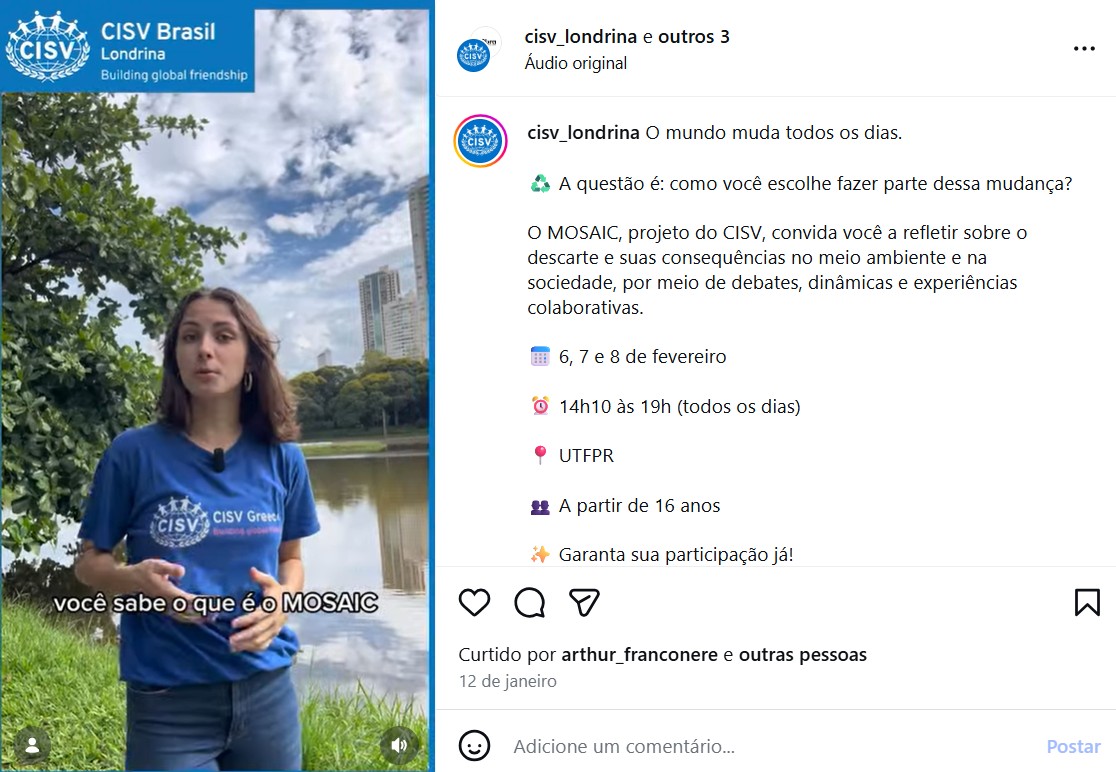Open the 'outros 3' collaborators list
Viewport: 1116px width, 772px height.
coord(694,36)
